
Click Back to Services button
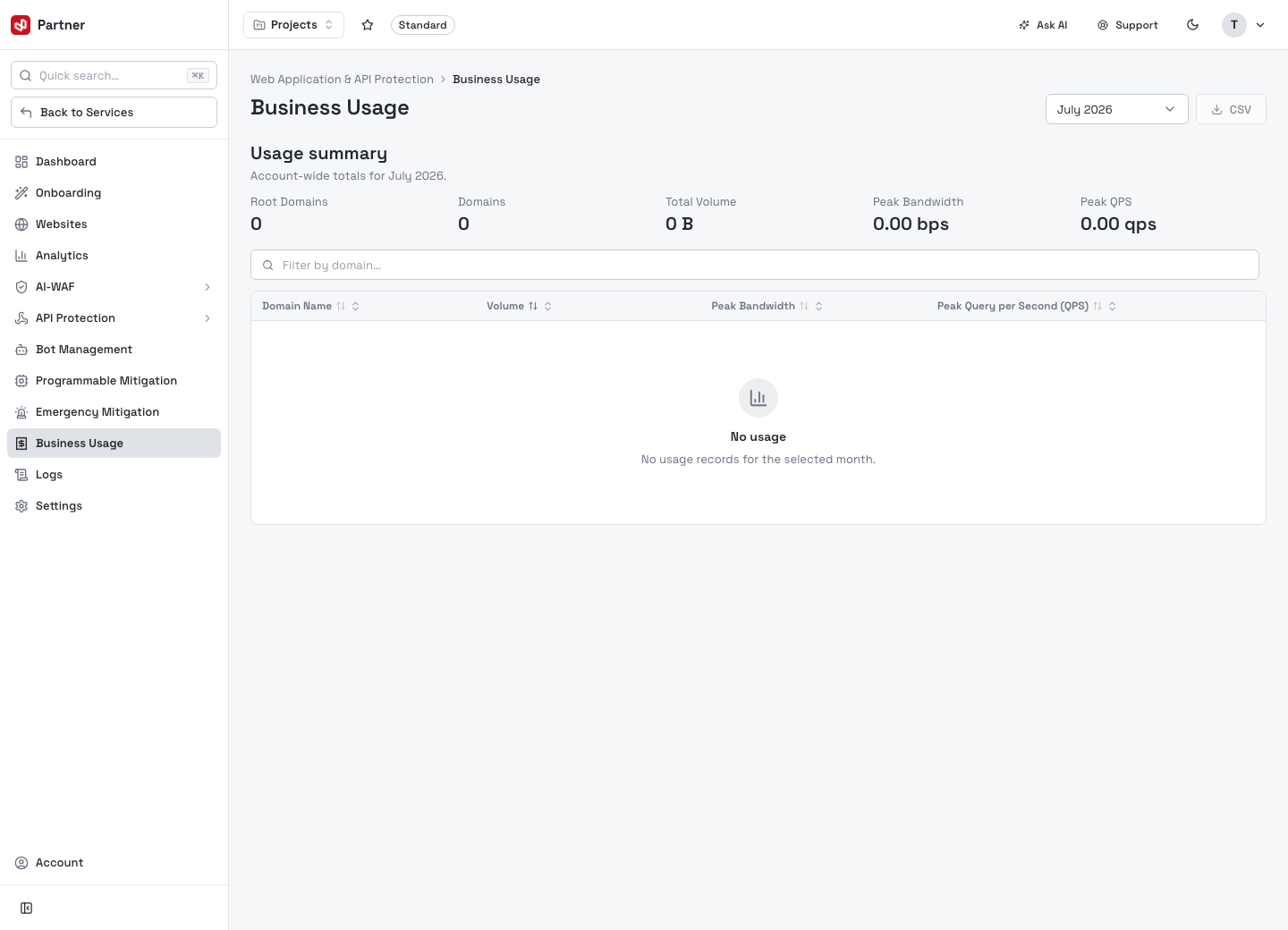(x=114, y=113)
